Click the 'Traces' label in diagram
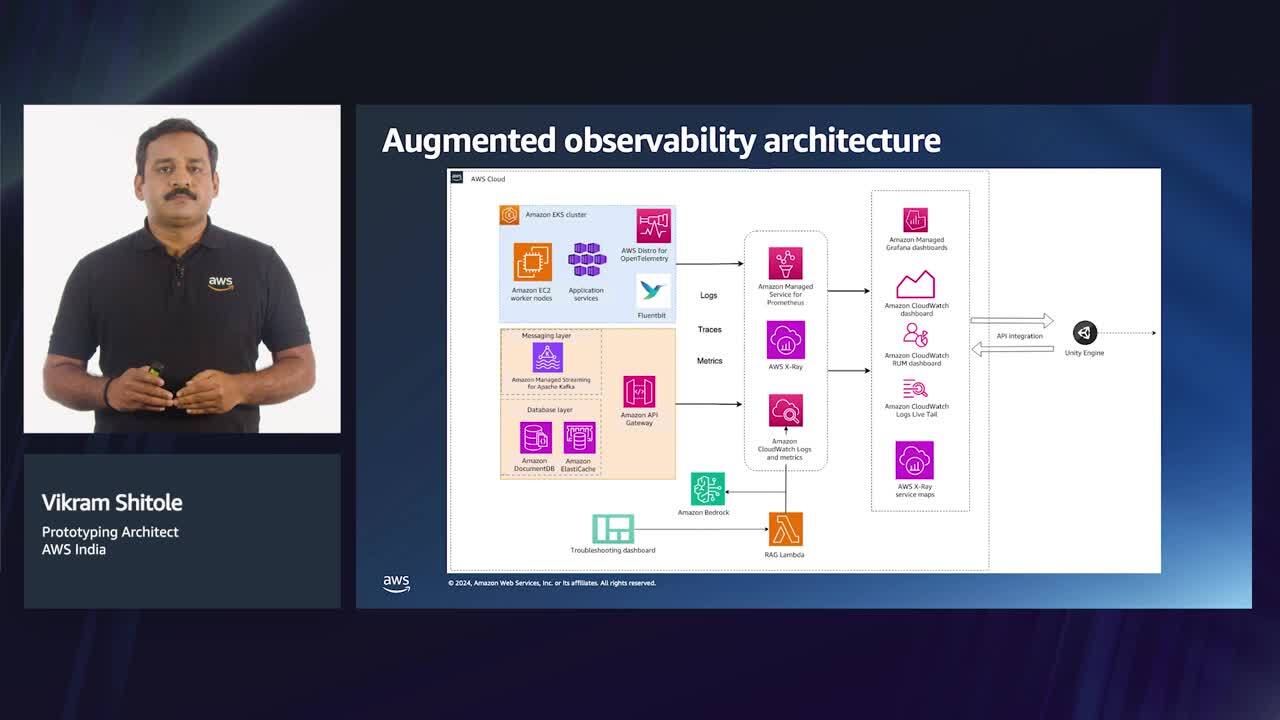 [x=709, y=329]
